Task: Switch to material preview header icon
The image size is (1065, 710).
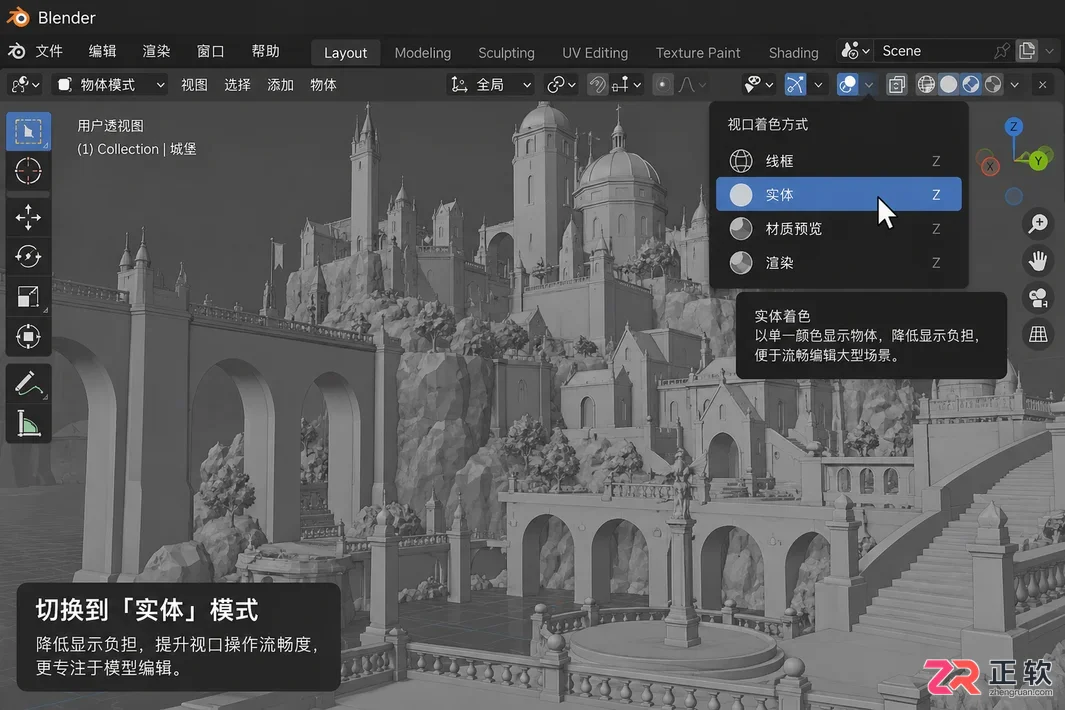Action: pyautogui.click(x=971, y=85)
